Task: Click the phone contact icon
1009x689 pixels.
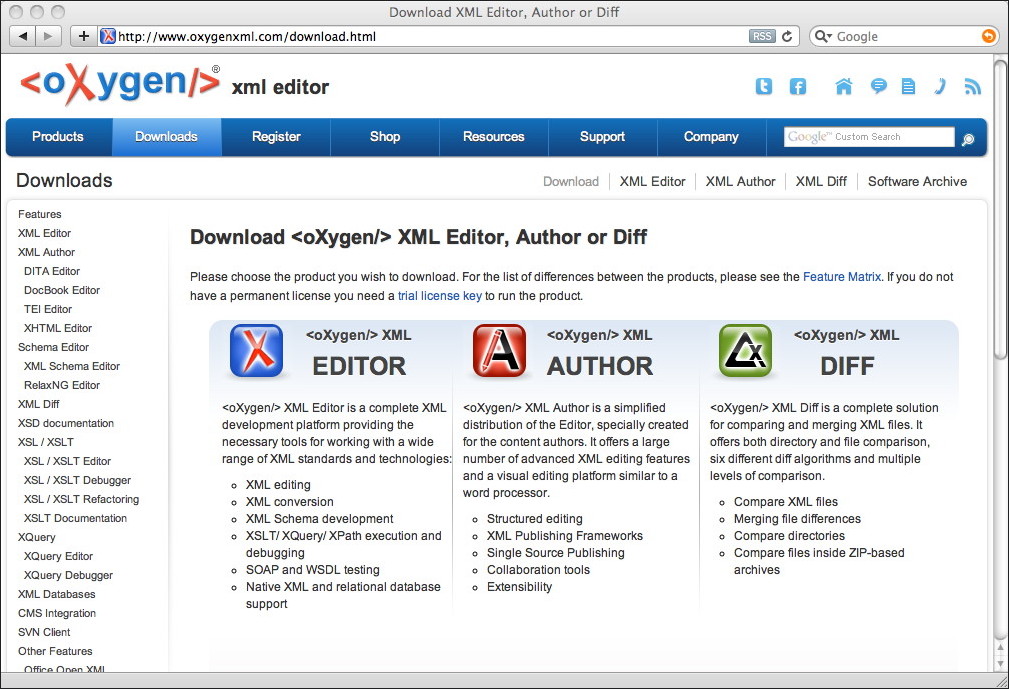Action: [x=940, y=87]
